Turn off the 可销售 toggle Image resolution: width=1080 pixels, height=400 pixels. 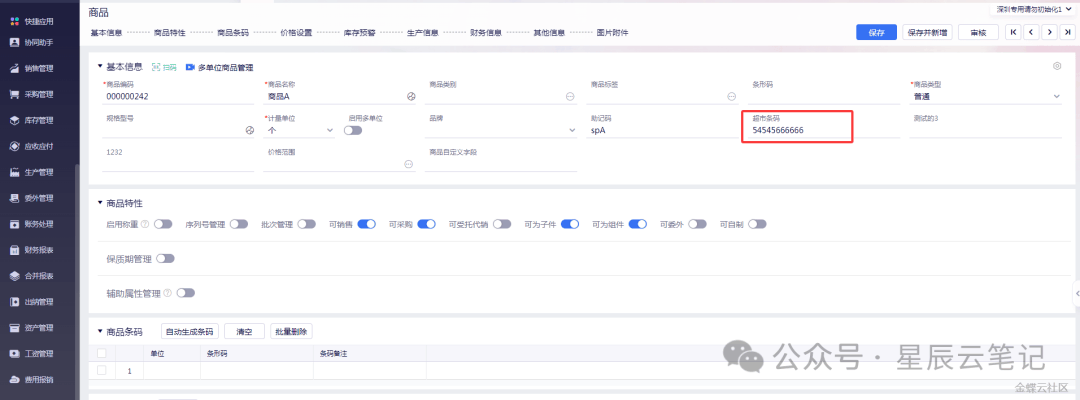[366, 224]
